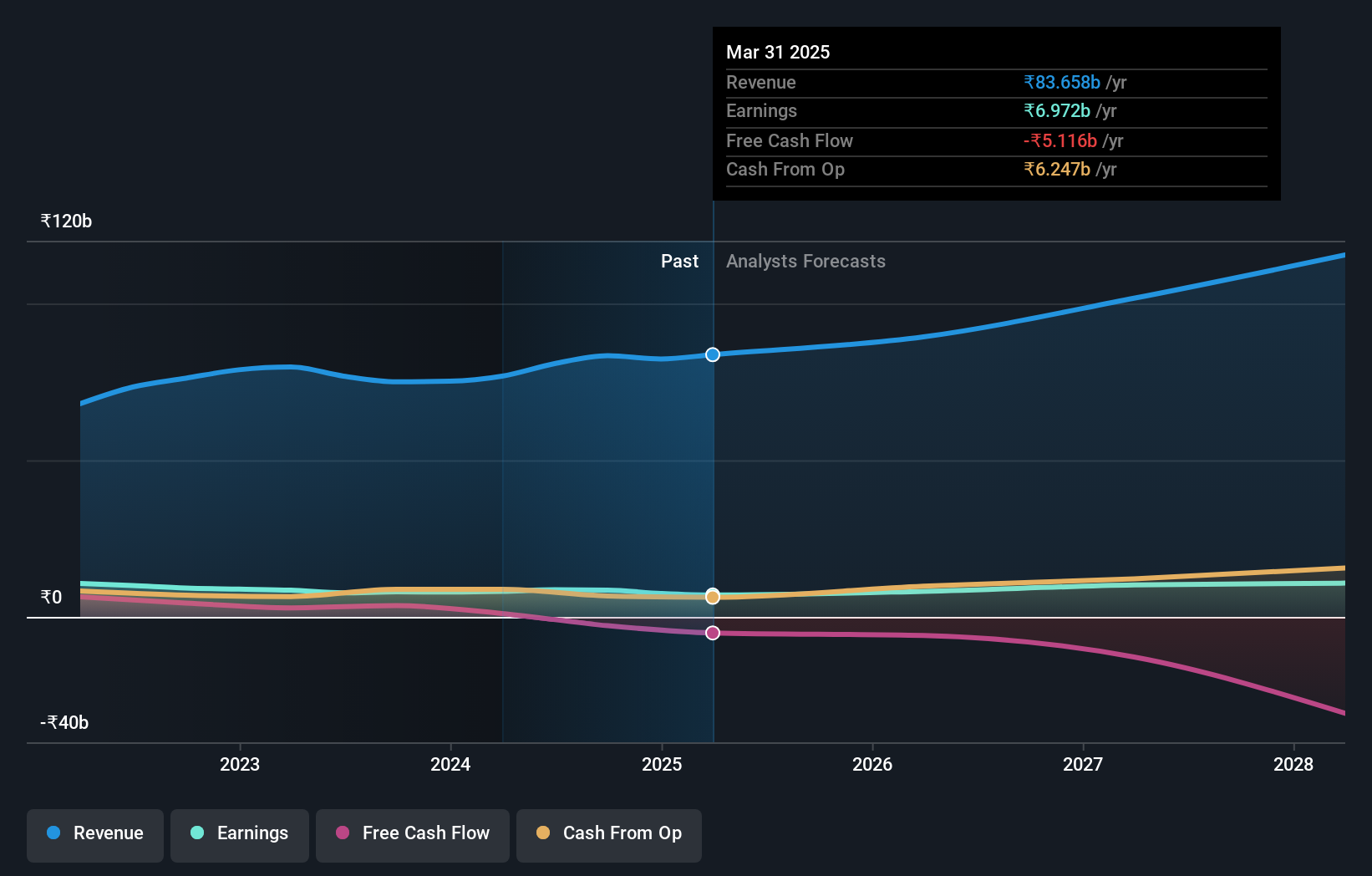The height and width of the screenshot is (876, 1372).
Task: Click the -₹5.116b free cash flow value
Action: click(1060, 140)
